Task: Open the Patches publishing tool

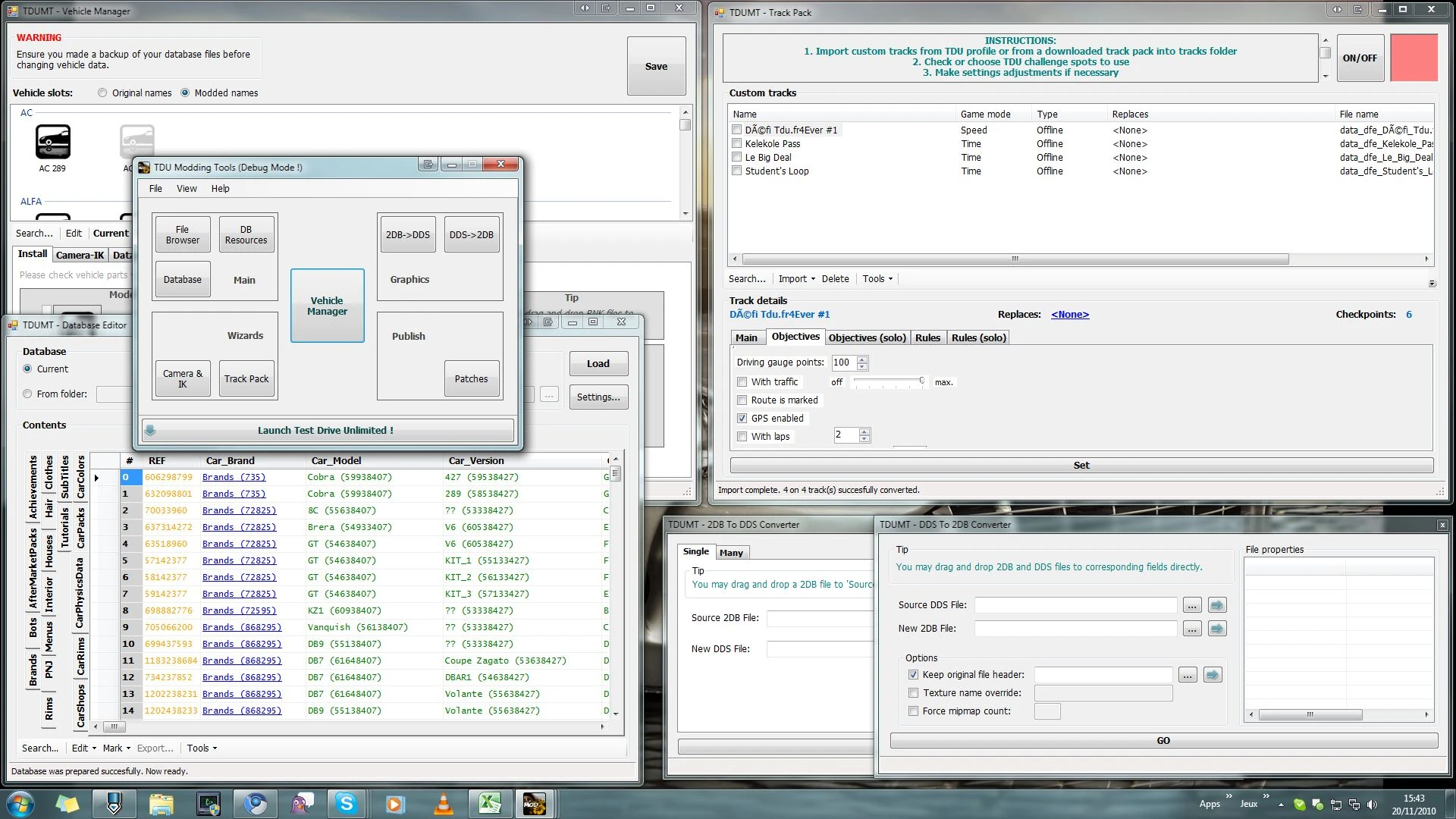Action: [x=471, y=378]
